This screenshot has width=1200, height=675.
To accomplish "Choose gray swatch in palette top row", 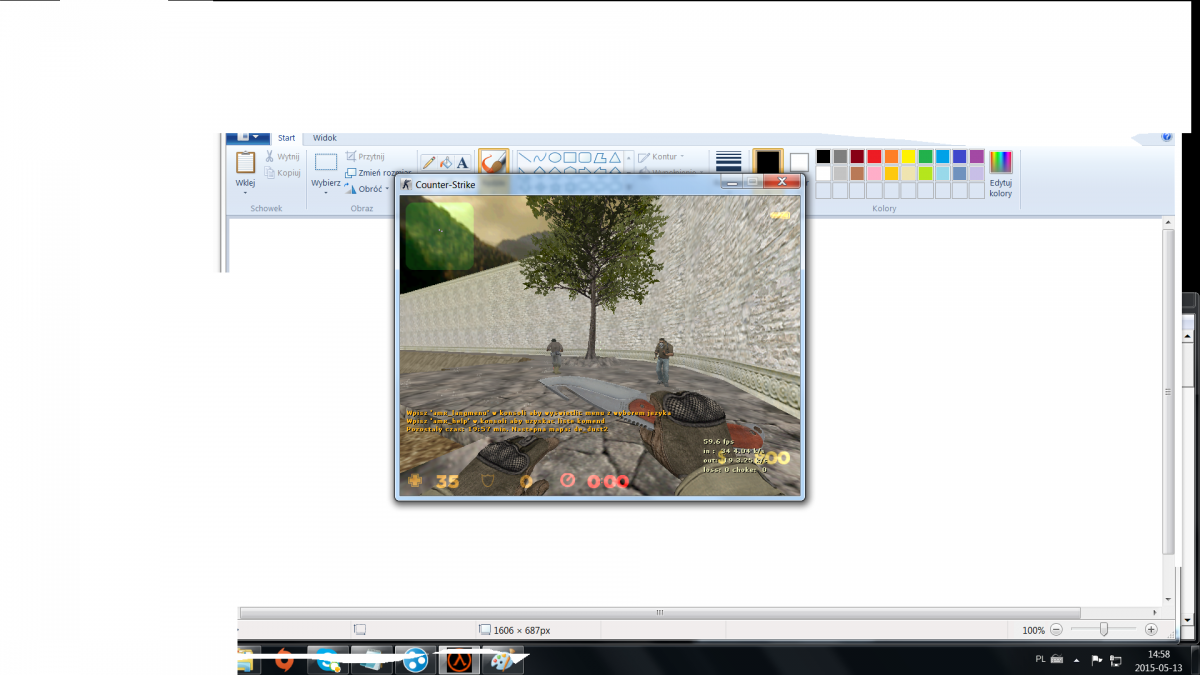I will point(840,156).
